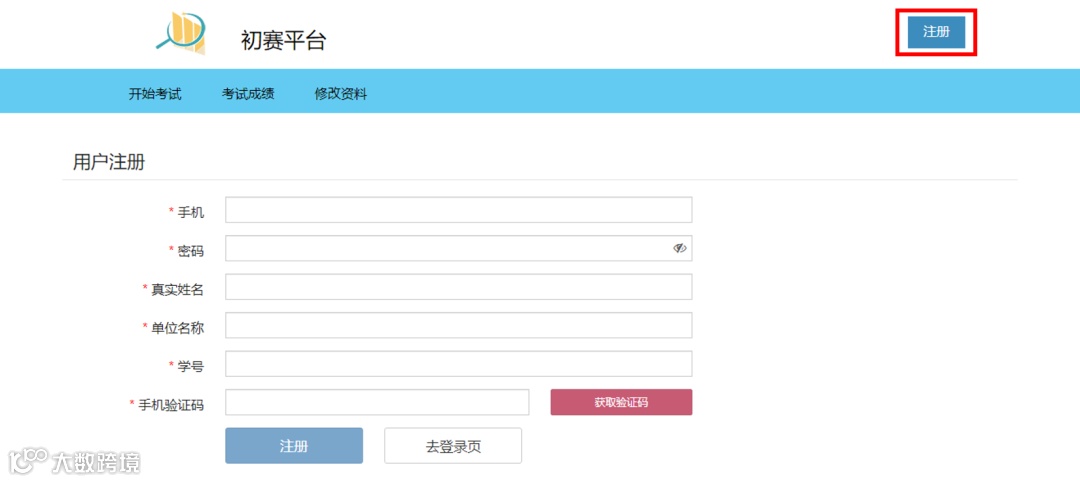
Task: Click the 单位名称 label text
Action: (178, 328)
